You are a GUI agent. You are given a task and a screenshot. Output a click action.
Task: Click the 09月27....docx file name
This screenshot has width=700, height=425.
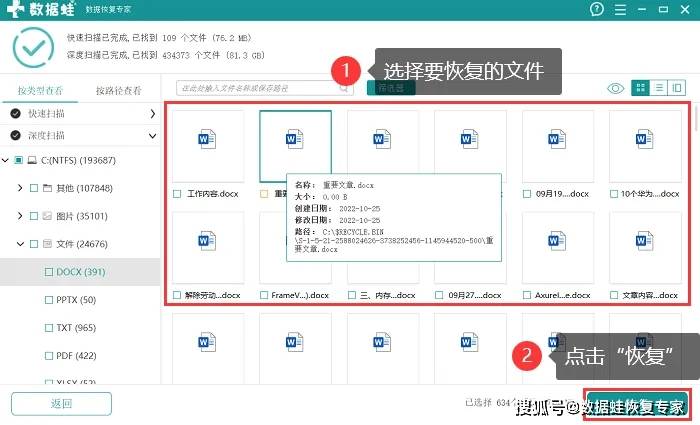(x=475, y=295)
